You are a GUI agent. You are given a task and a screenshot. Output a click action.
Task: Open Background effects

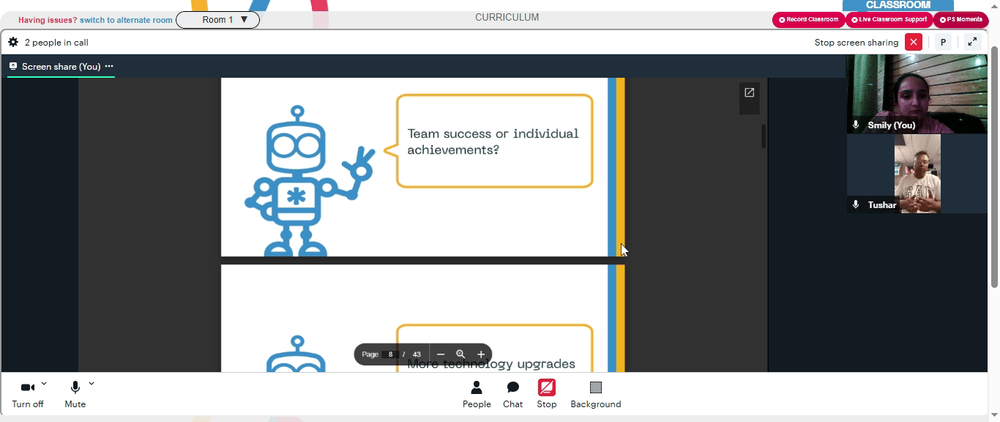click(x=596, y=395)
